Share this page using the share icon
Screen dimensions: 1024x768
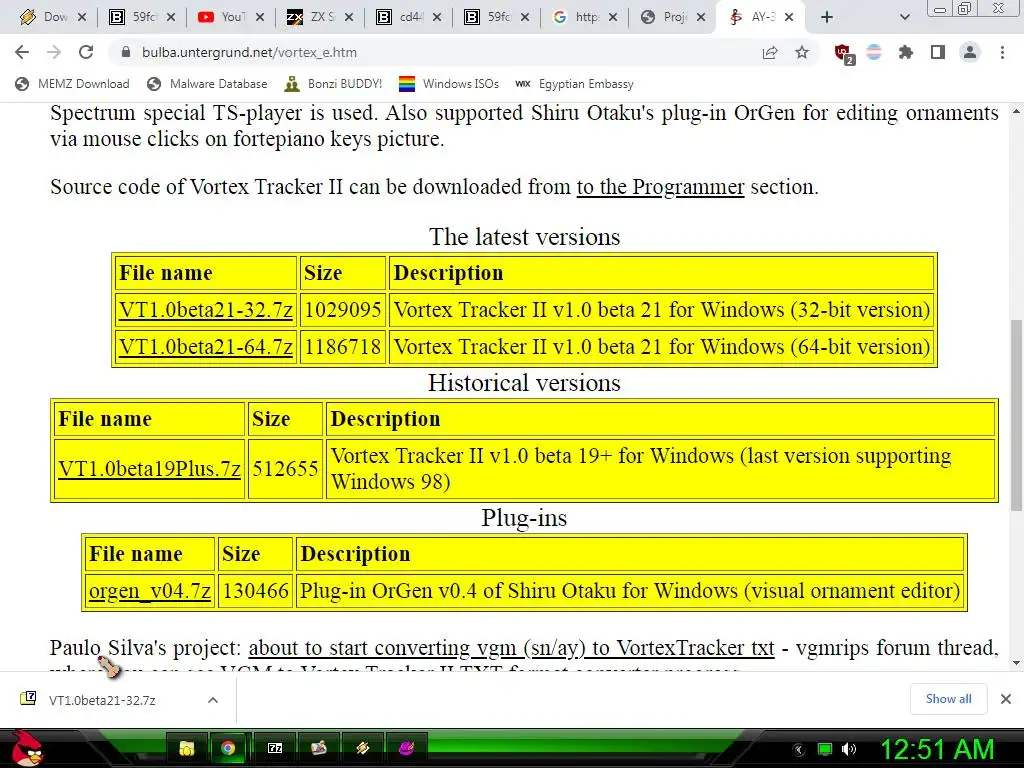[770, 52]
